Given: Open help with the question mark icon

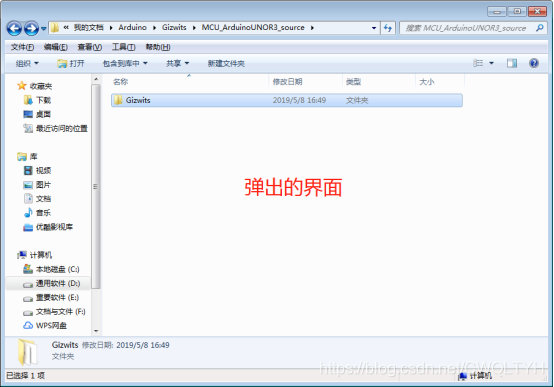Looking at the screenshot, I should (534, 63).
